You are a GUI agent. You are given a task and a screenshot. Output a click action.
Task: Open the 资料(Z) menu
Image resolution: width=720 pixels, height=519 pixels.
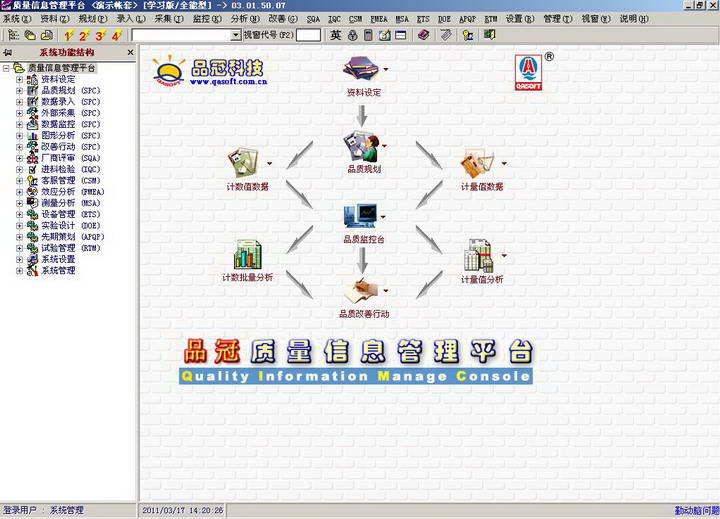click(x=55, y=19)
